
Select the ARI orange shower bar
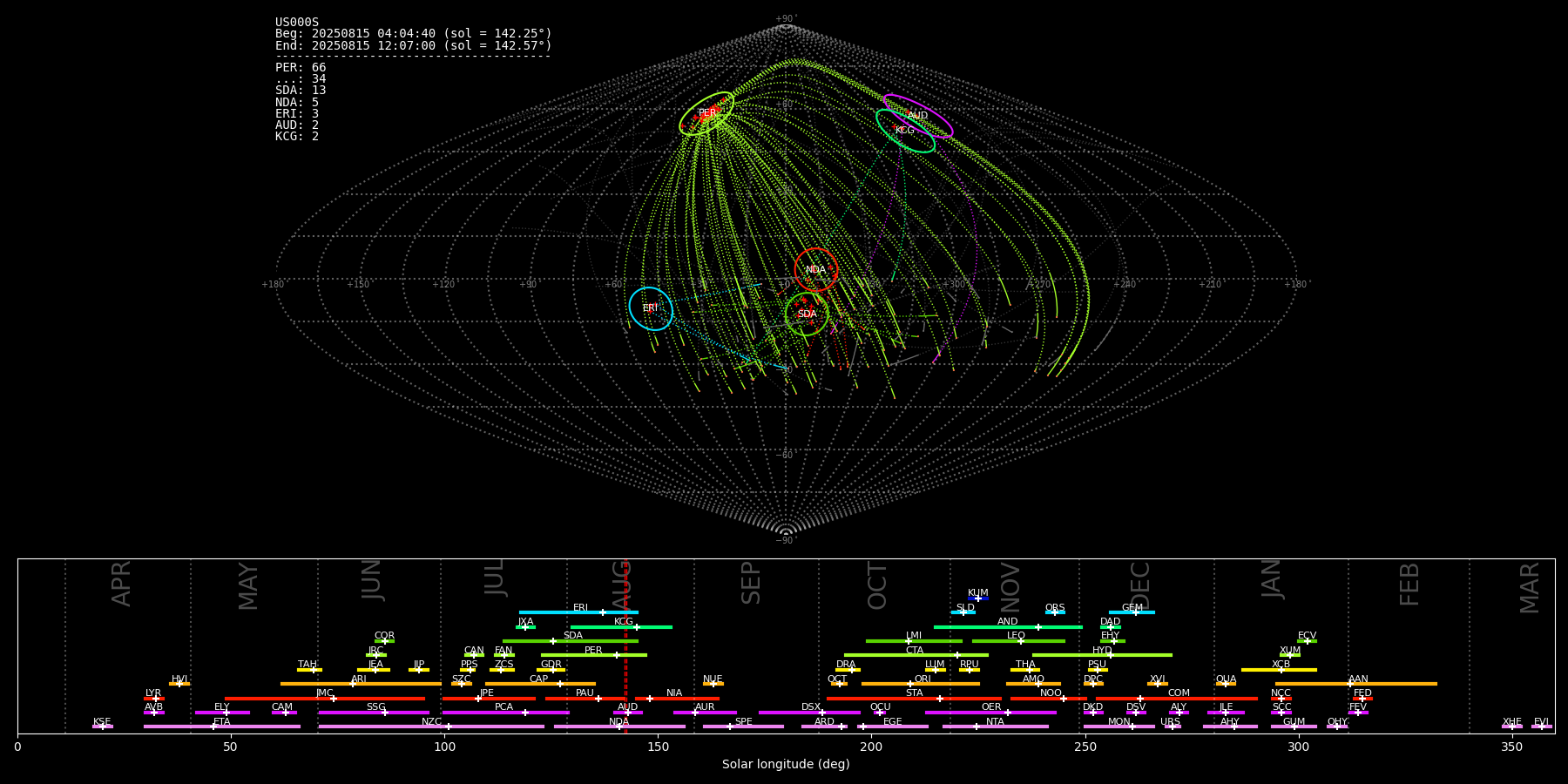coord(361,684)
